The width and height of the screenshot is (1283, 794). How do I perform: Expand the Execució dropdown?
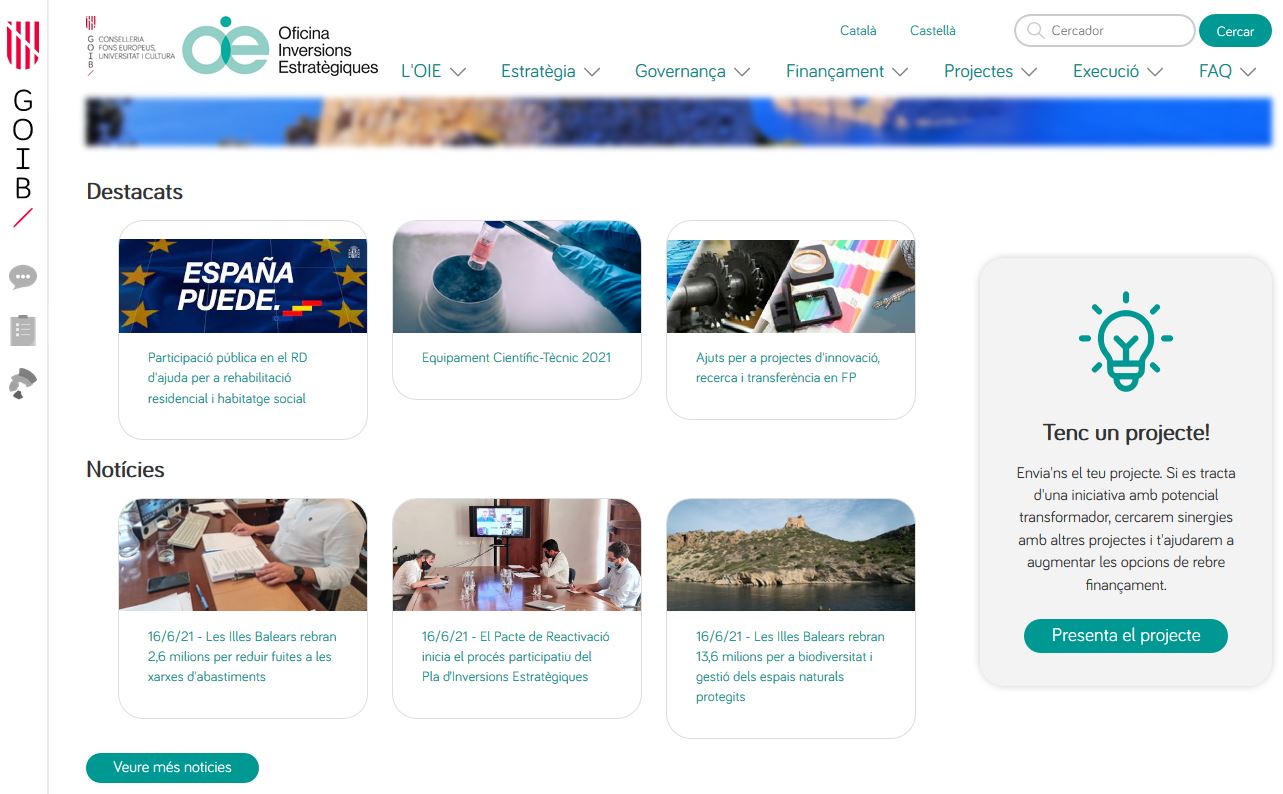(x=1117, y=72)
